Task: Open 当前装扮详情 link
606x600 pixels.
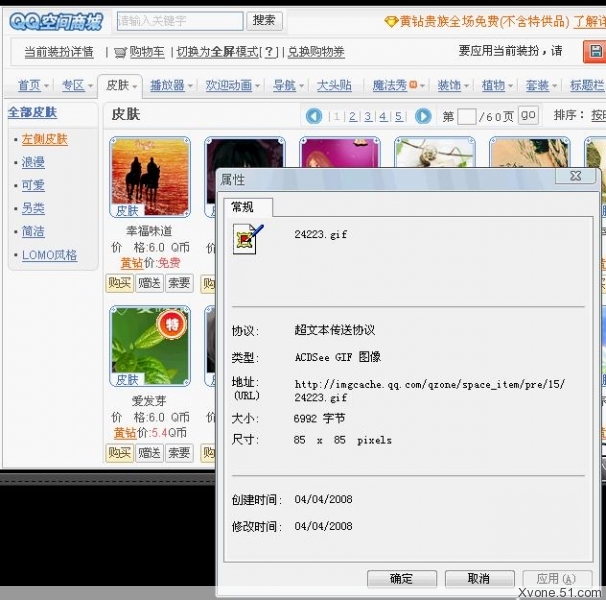Action: [59, 52]
